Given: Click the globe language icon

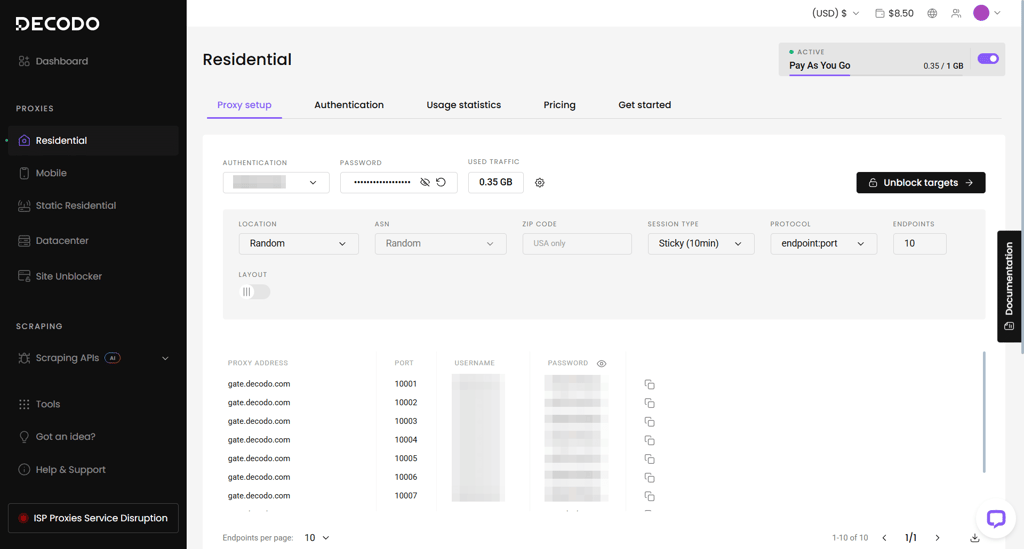Looking at the screenshot, I should pos(932,13).
